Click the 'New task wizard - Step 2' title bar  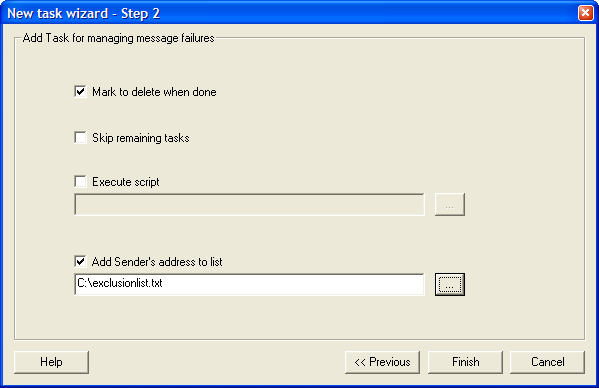[x=290, y=13]
